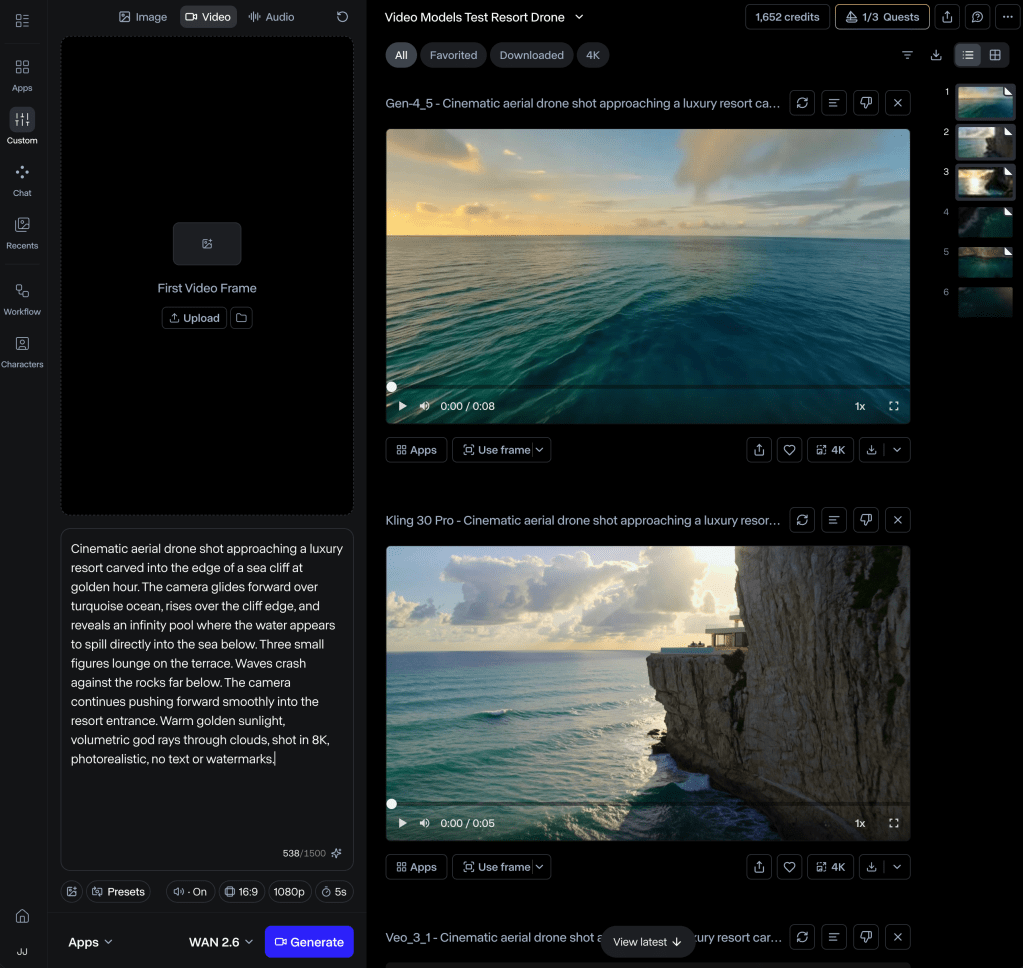Switch to the Audio tab
The width and height of the screenshot is (1023, 968).
click(x=272, y=17)
